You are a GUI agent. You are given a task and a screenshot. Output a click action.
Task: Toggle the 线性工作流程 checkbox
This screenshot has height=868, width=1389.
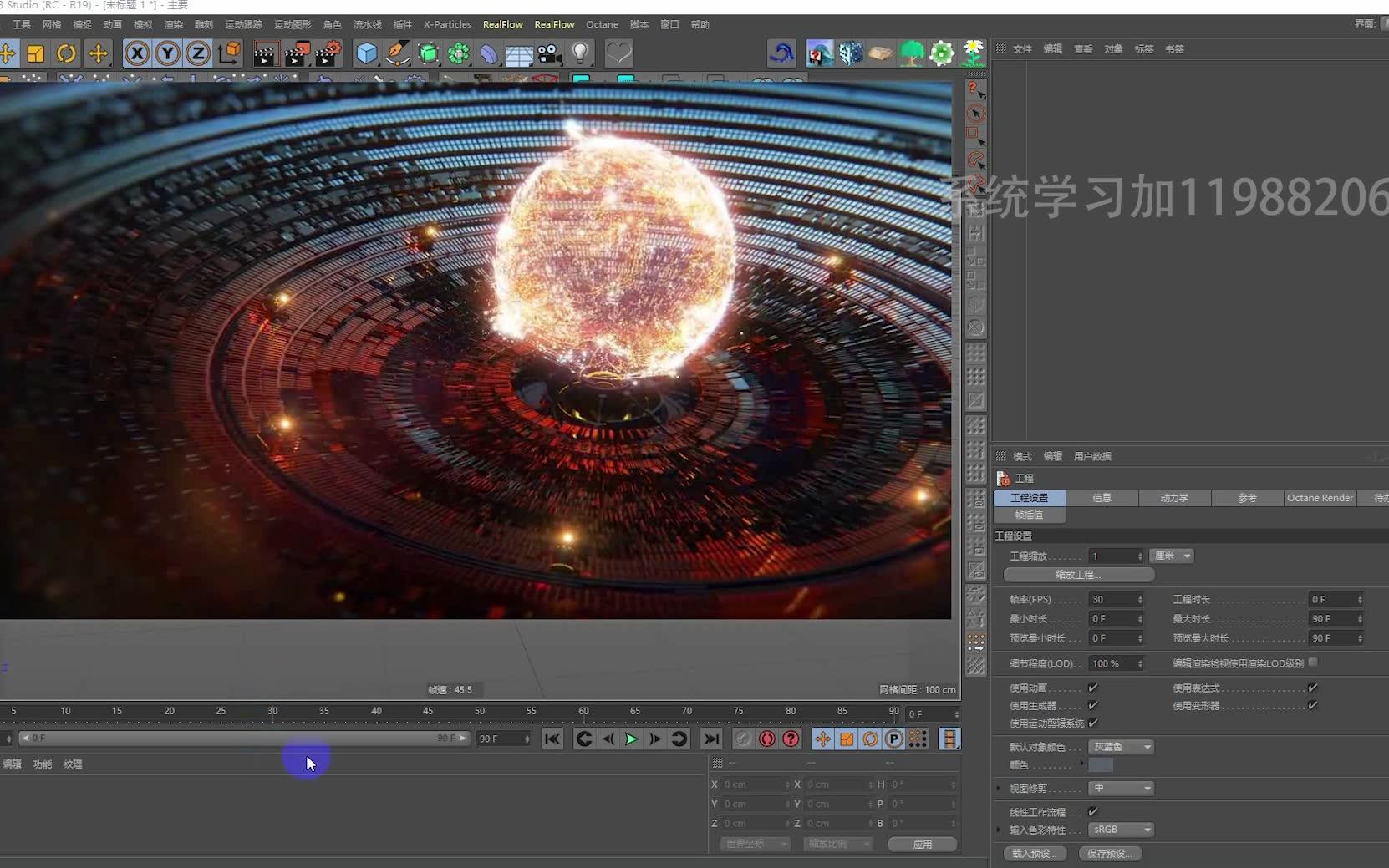coord(1094,811)
